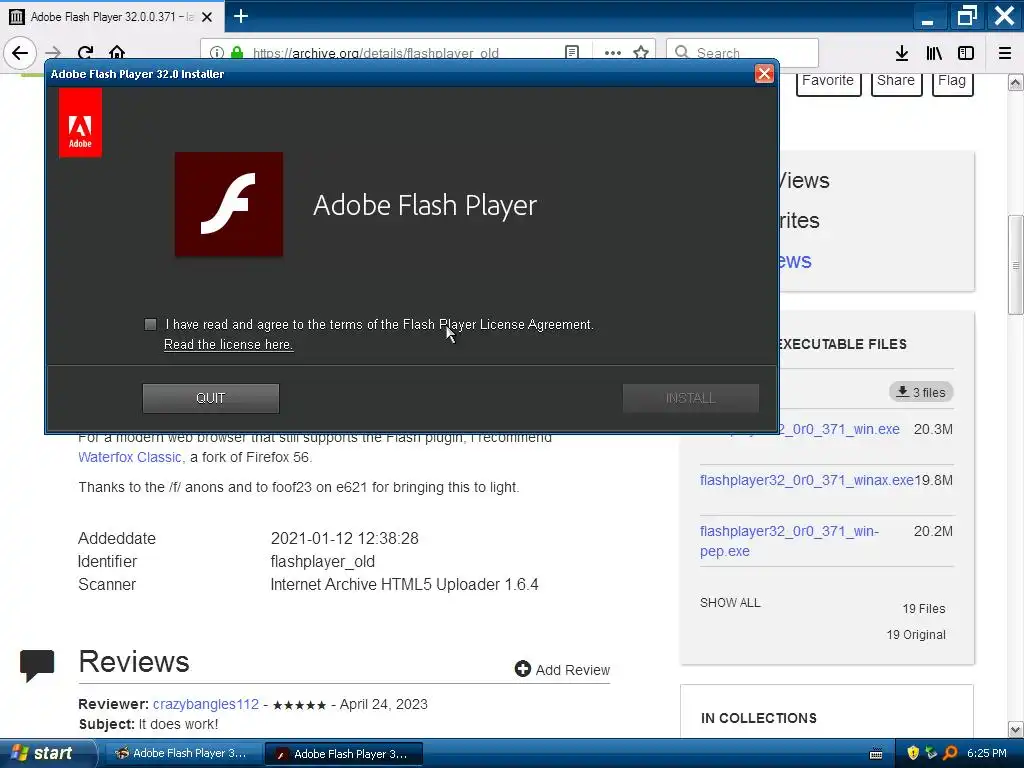The height and width of the screenshot is (768, 1024).
Task: Click the Adobe logo in installer
Action: pos(80,123)
